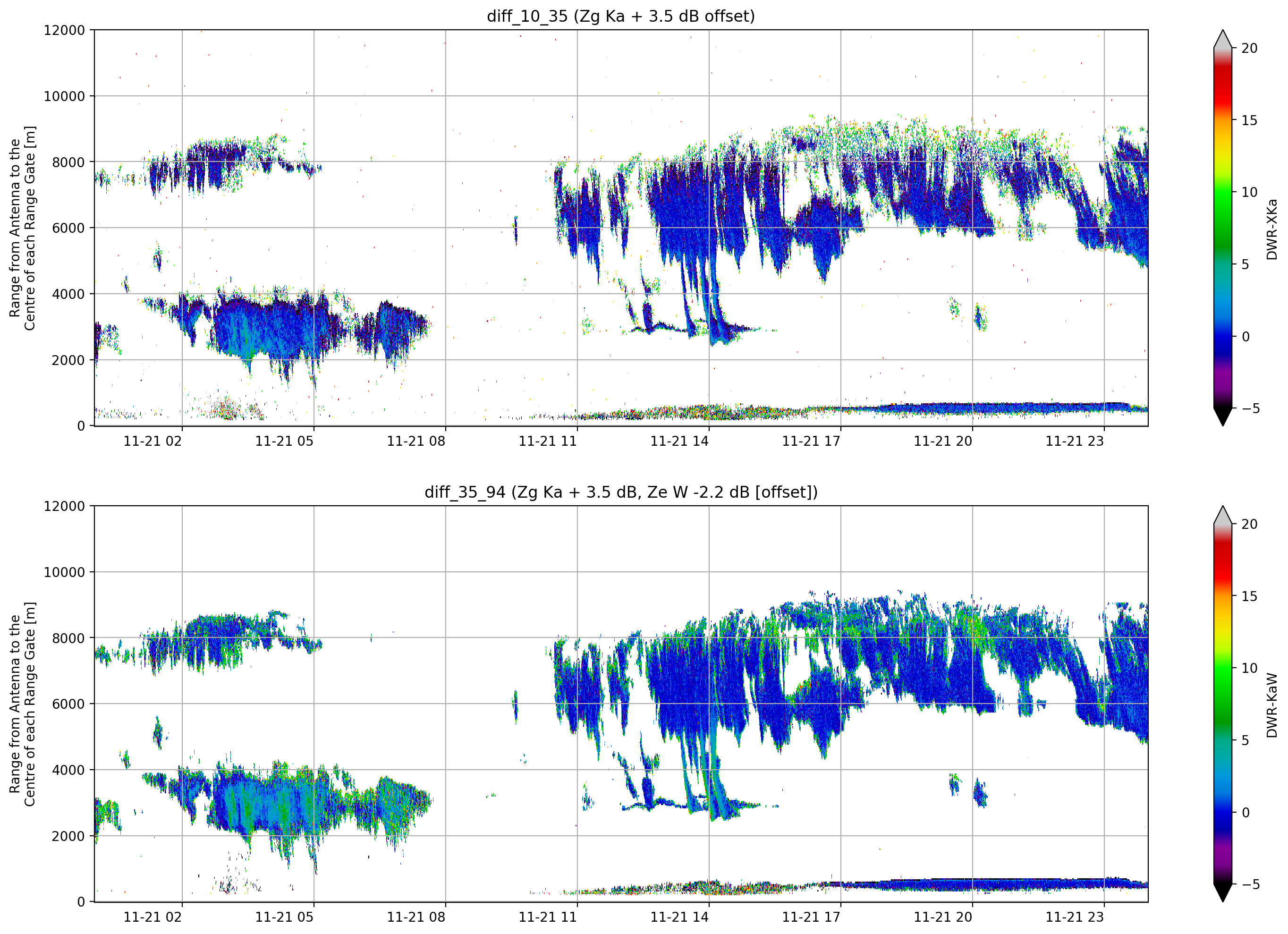Click the DWR-XKa colorbar label
This screenshot has height=934, width=1288.
pyautogui.click(x=1271, y=229)
